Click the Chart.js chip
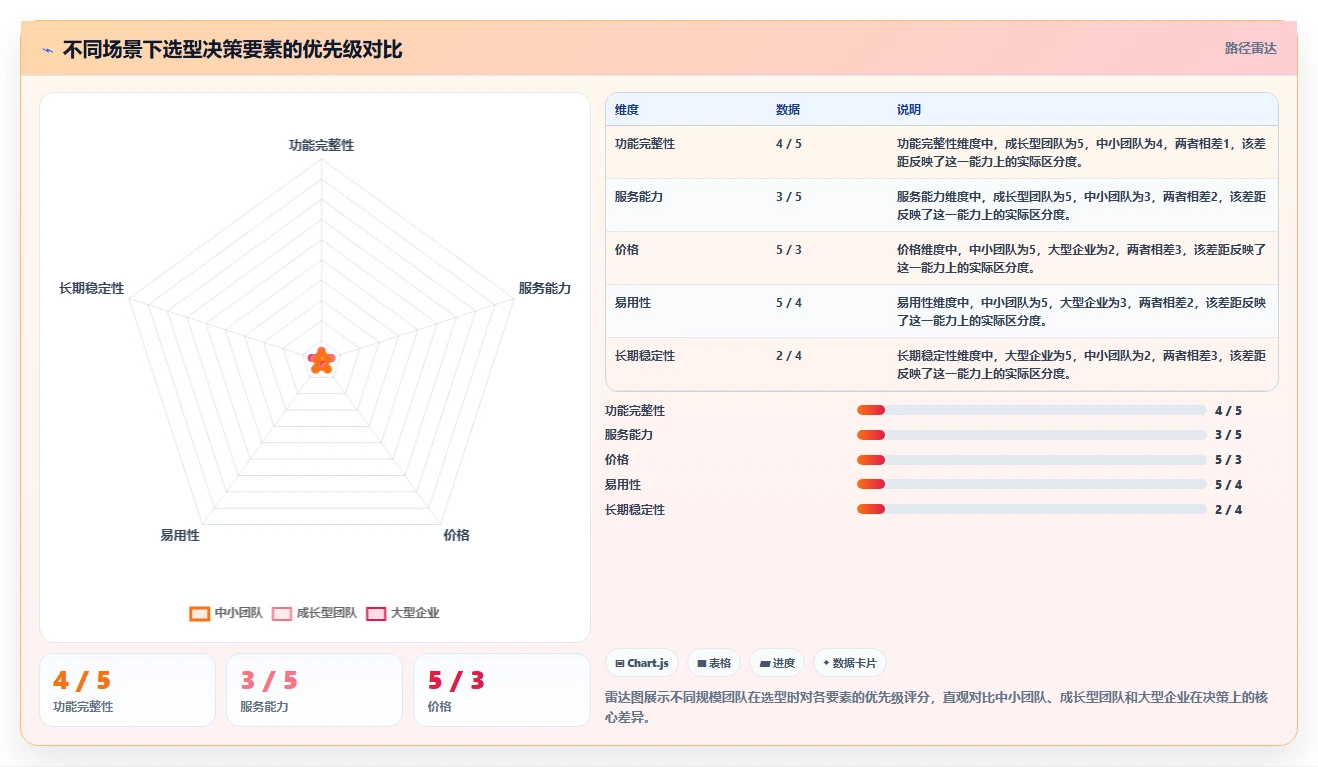 (642, 663)
